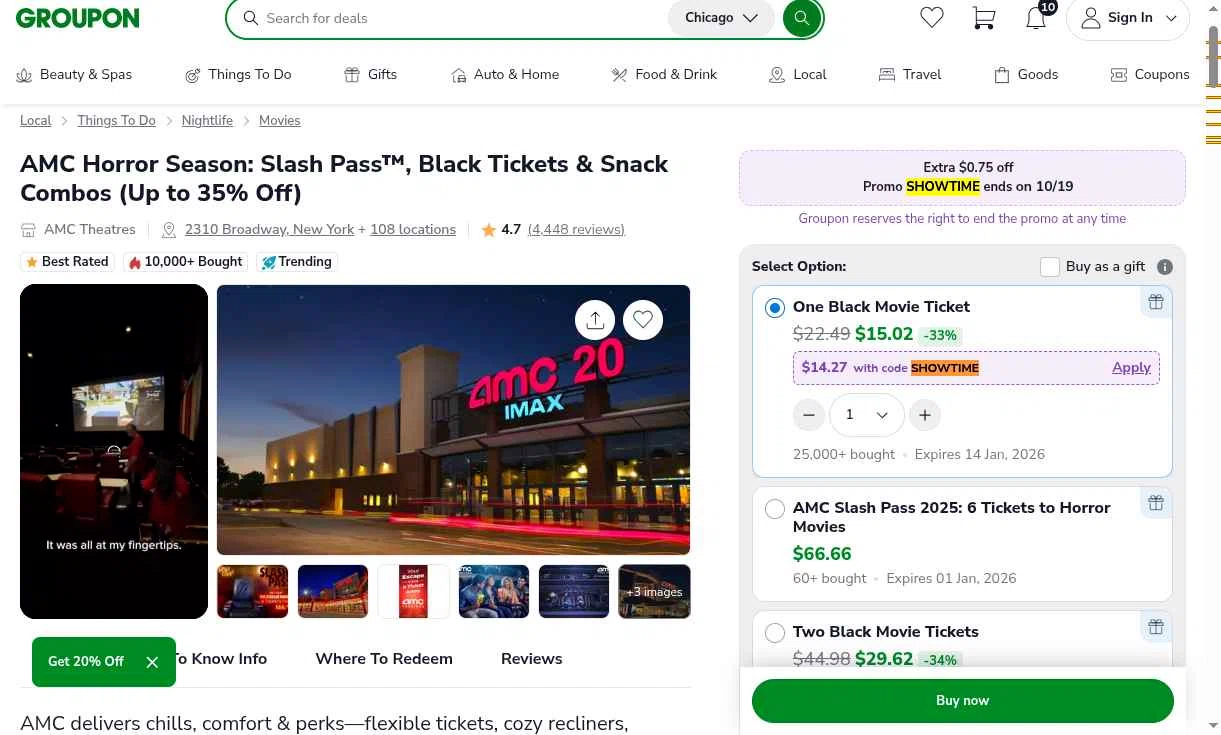Click the share icon on main image
1221x735 pixels.
coord(595,320)
